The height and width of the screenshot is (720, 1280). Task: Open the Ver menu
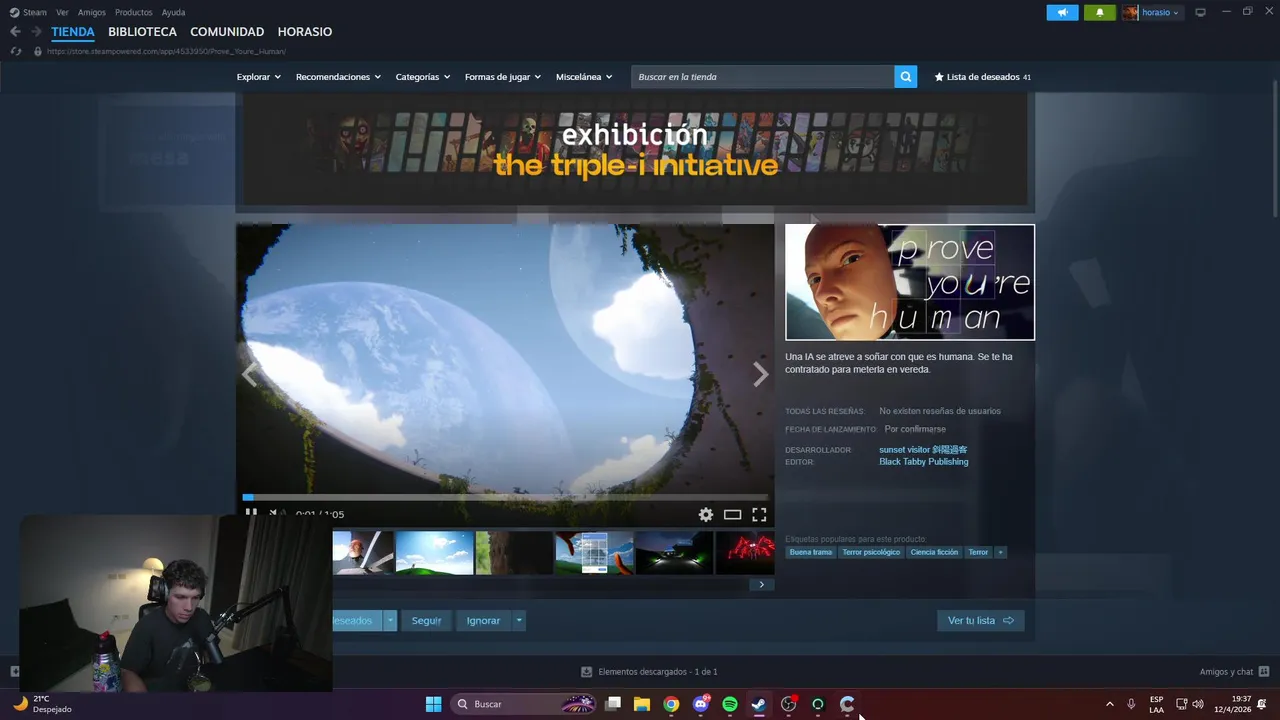62,13
